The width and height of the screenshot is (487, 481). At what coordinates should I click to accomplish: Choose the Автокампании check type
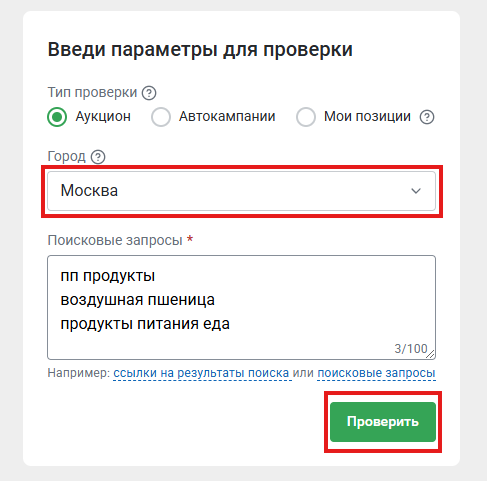(161, 117)
